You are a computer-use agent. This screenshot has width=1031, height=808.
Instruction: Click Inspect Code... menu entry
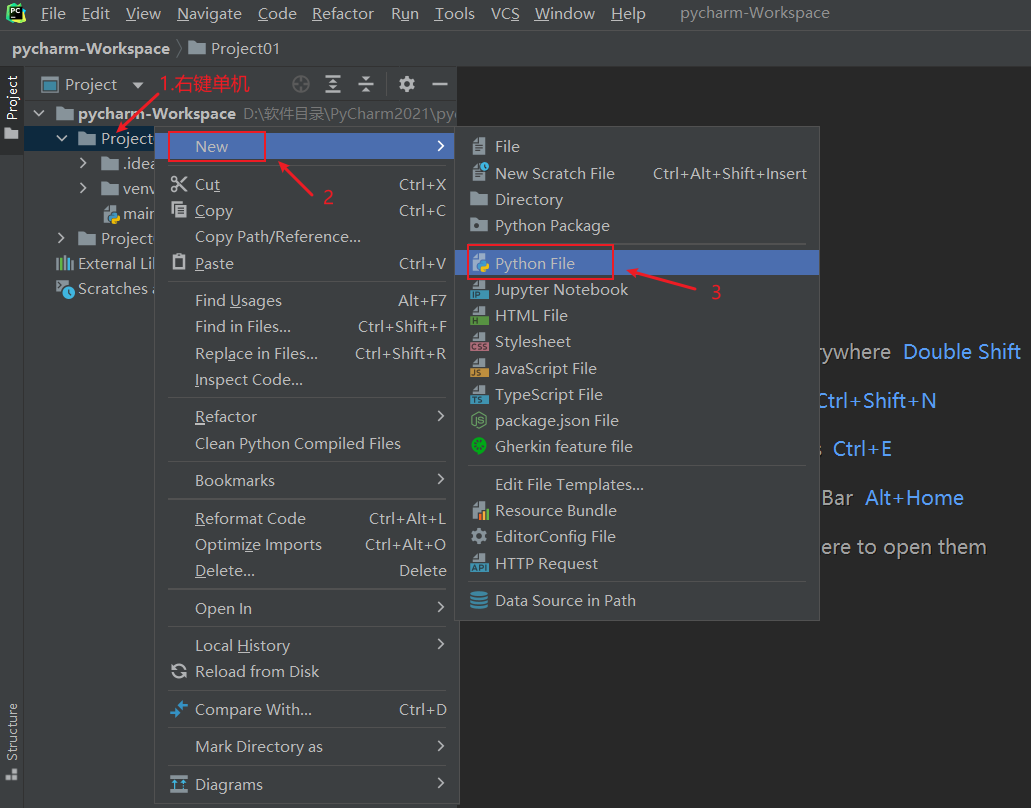[306, 380]
